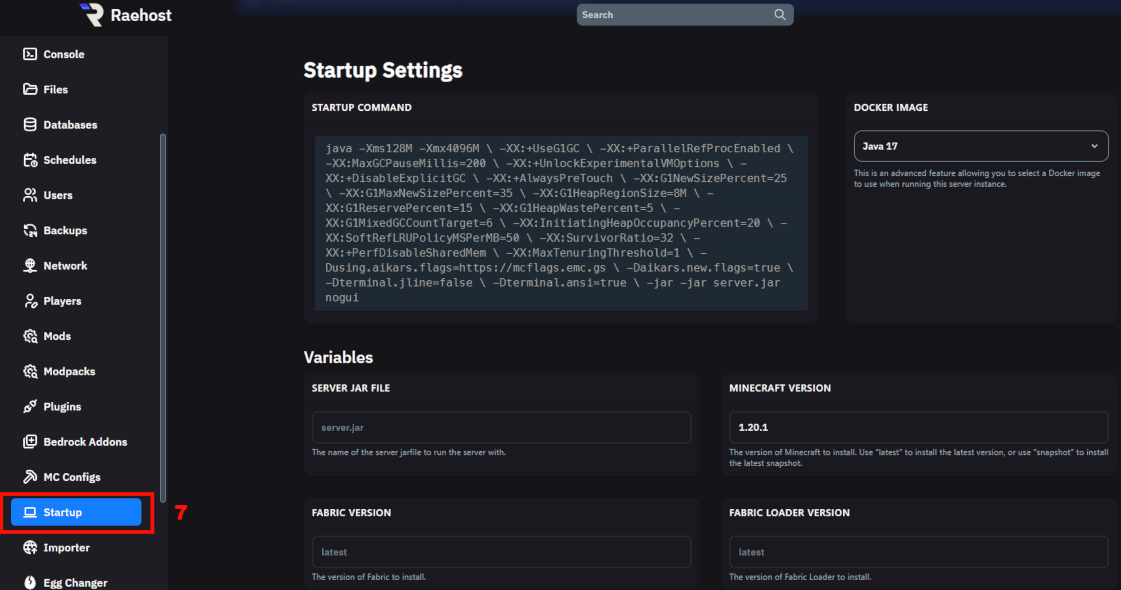The height and width of the screenshot is (590, 1121).
Task: Open Files via its folder icon
Action: 30,89
